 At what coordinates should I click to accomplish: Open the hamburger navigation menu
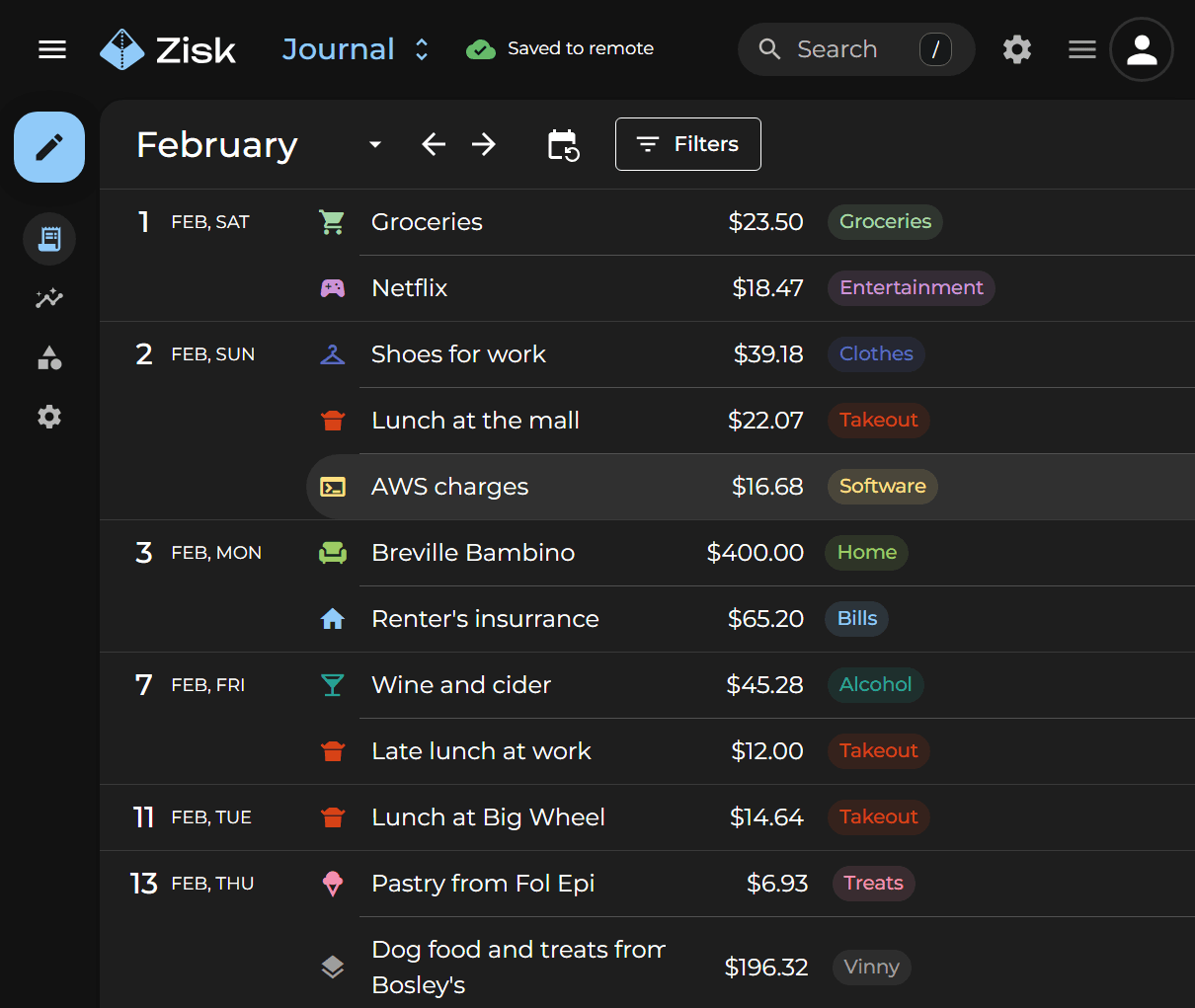click(52, 49)
